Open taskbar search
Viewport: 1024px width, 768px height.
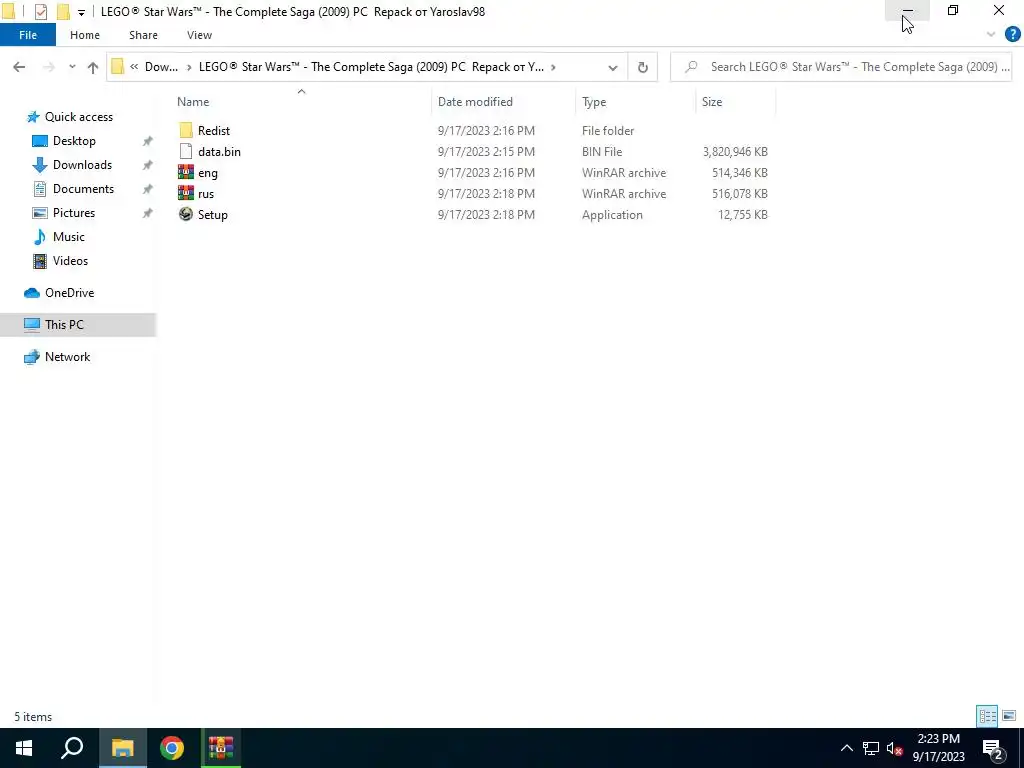tap(72, 748)
